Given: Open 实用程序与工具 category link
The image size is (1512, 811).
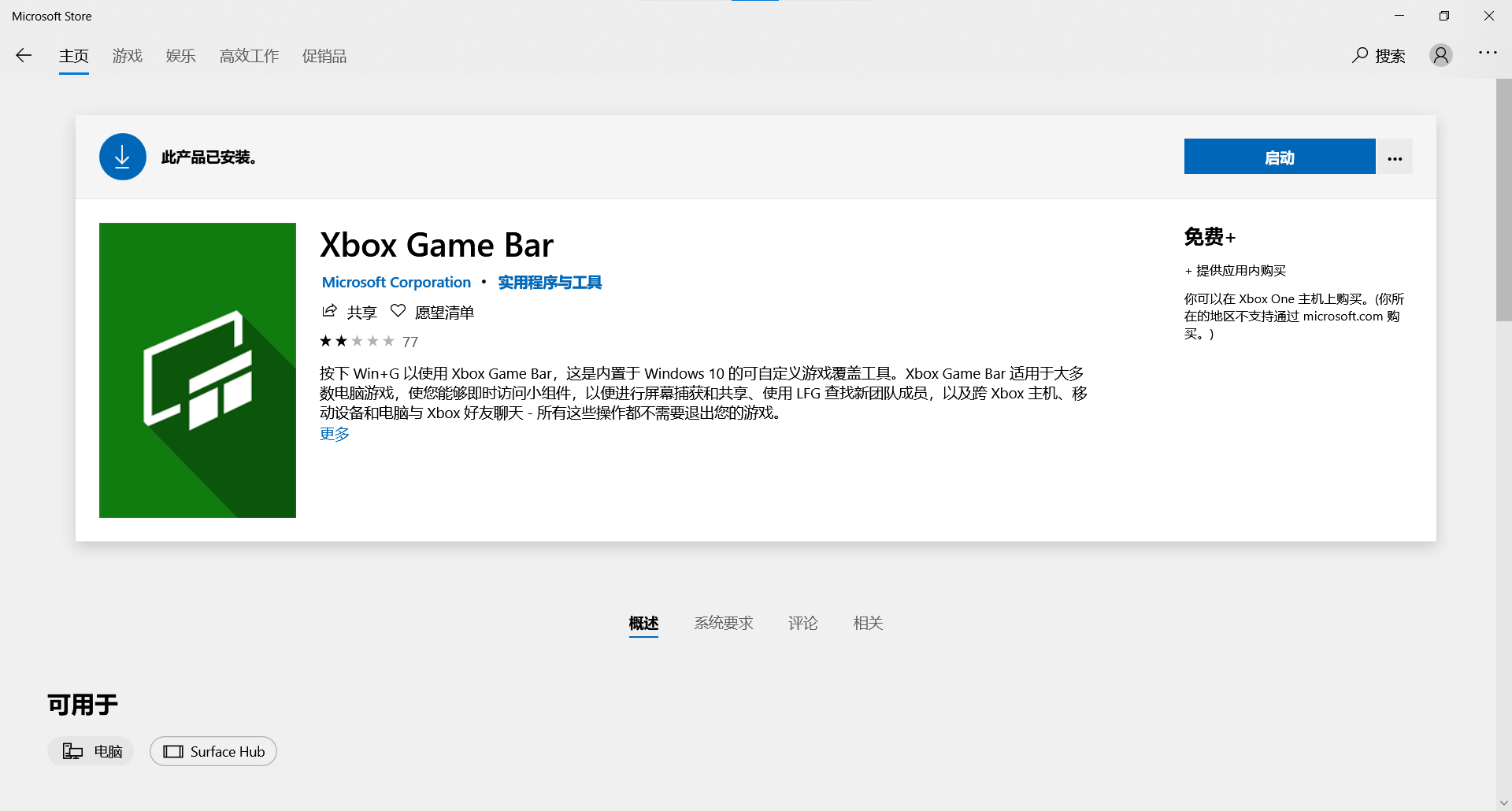Looking at the screenshot, I should click(550, 282).
